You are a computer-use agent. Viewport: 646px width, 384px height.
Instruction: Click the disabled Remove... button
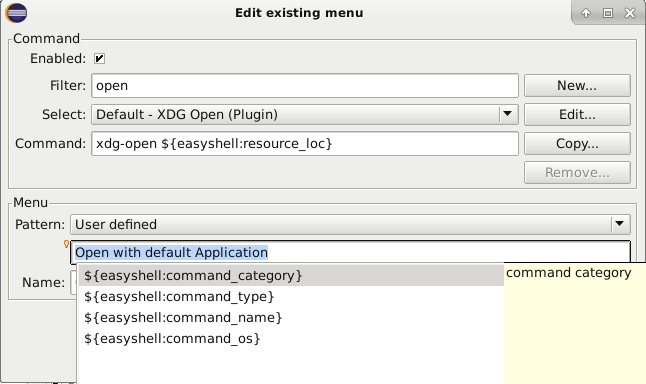click(577, 172)
